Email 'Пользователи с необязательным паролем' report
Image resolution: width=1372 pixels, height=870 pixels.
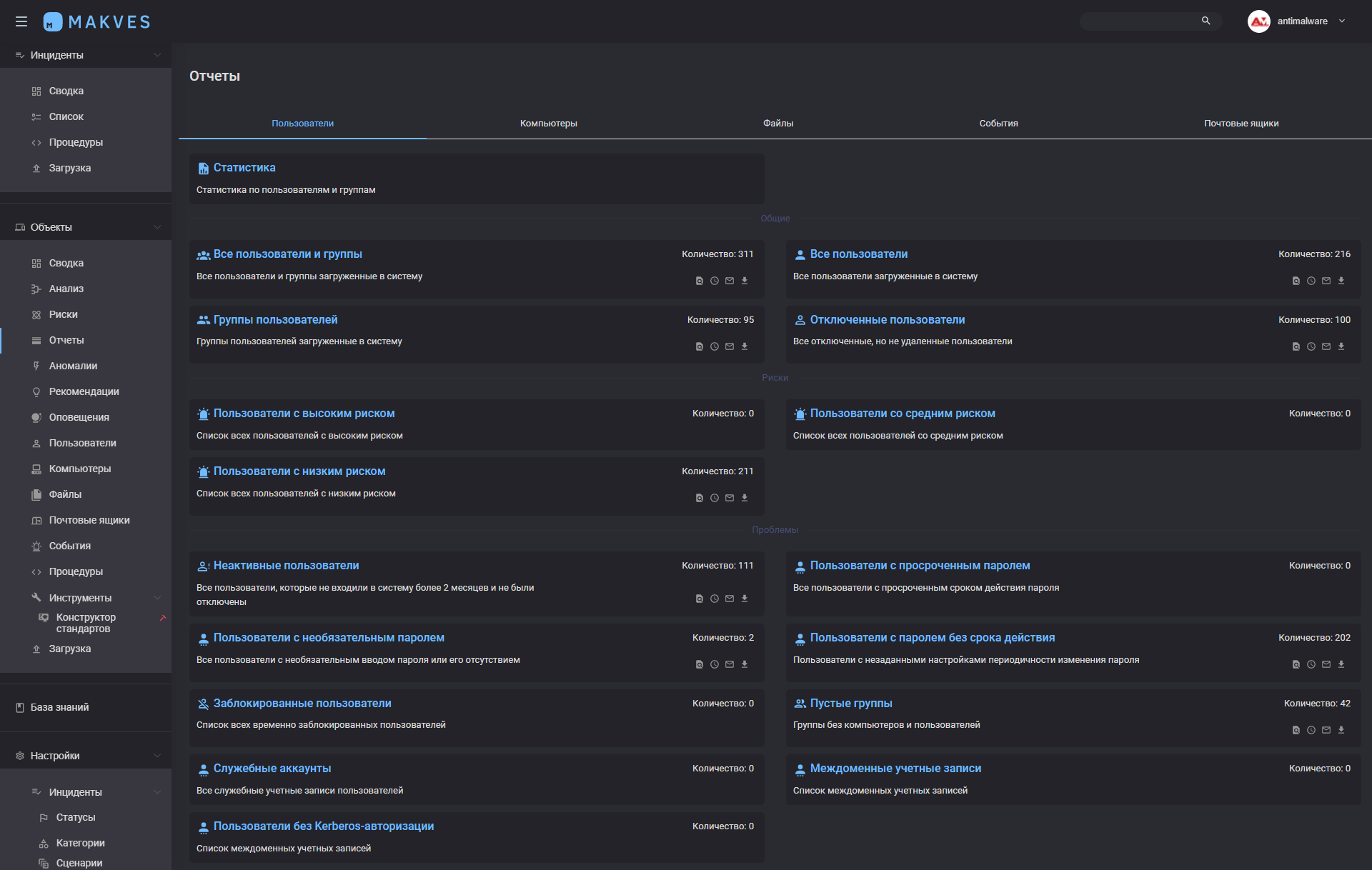730,664
